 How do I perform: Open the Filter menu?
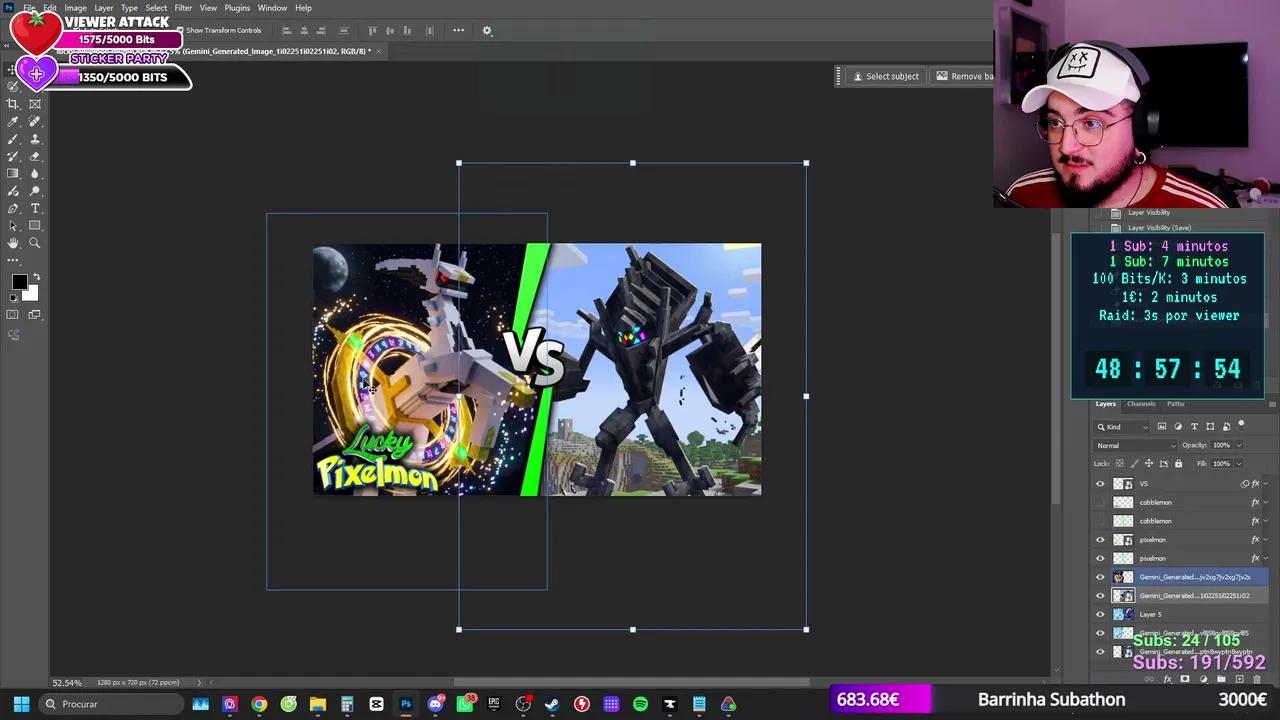pyautogui.click(x=183, y=8)
